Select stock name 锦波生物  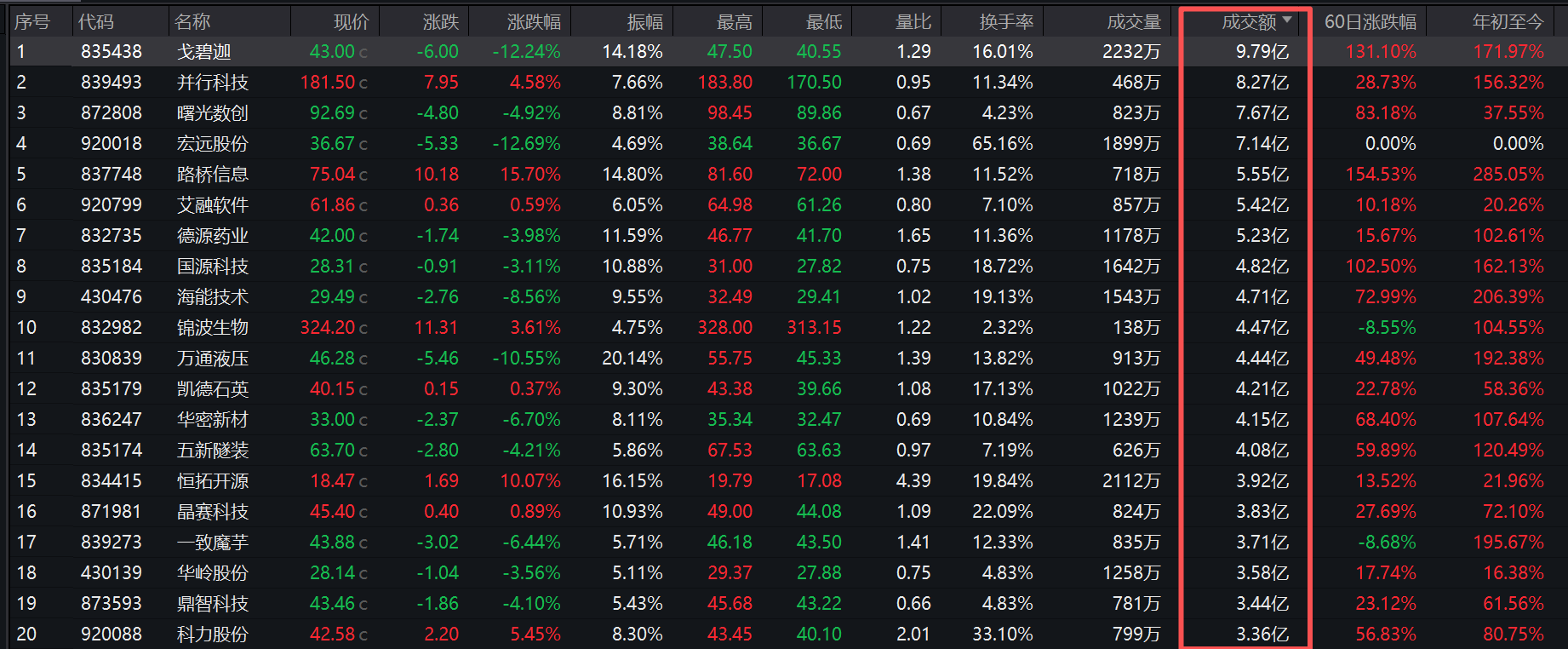(x=213, y=328)
